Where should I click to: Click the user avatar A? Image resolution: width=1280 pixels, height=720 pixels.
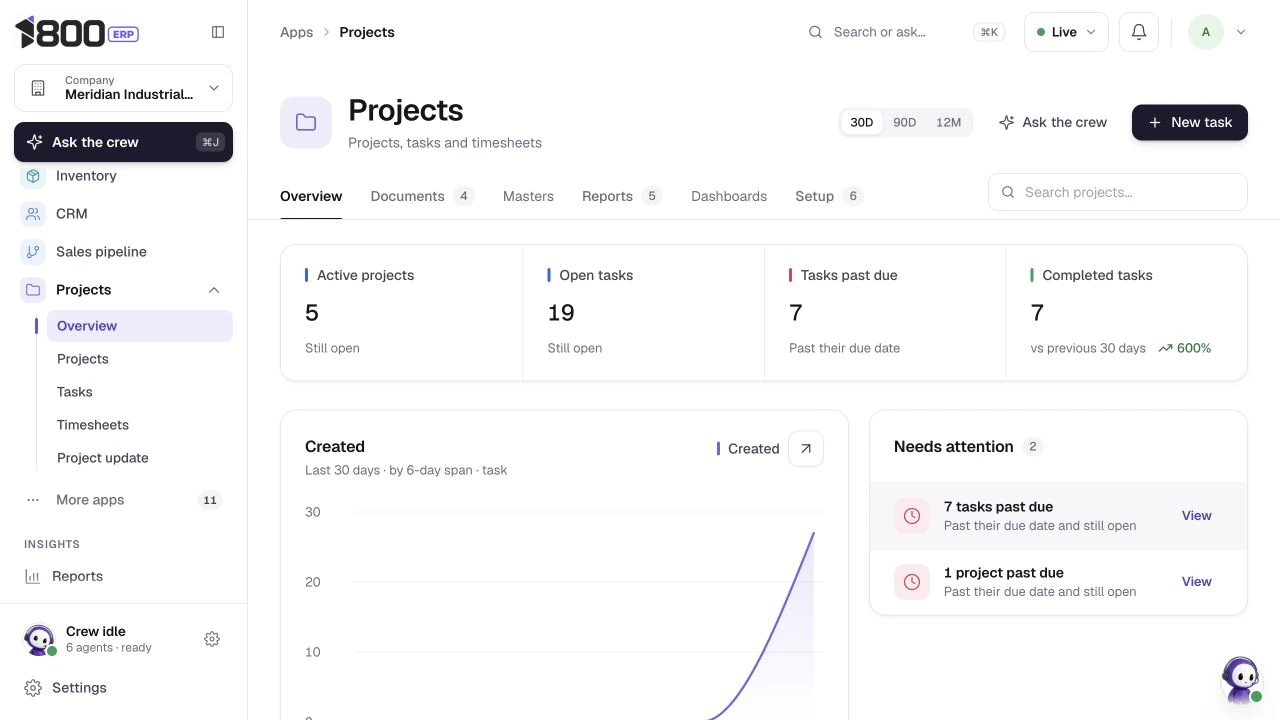coord(1206,32)
